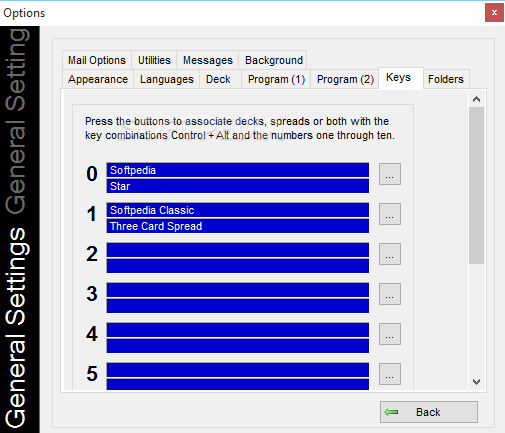Click the scrollbar down arrow
The image size is (505, 433).
click(476, 382)
